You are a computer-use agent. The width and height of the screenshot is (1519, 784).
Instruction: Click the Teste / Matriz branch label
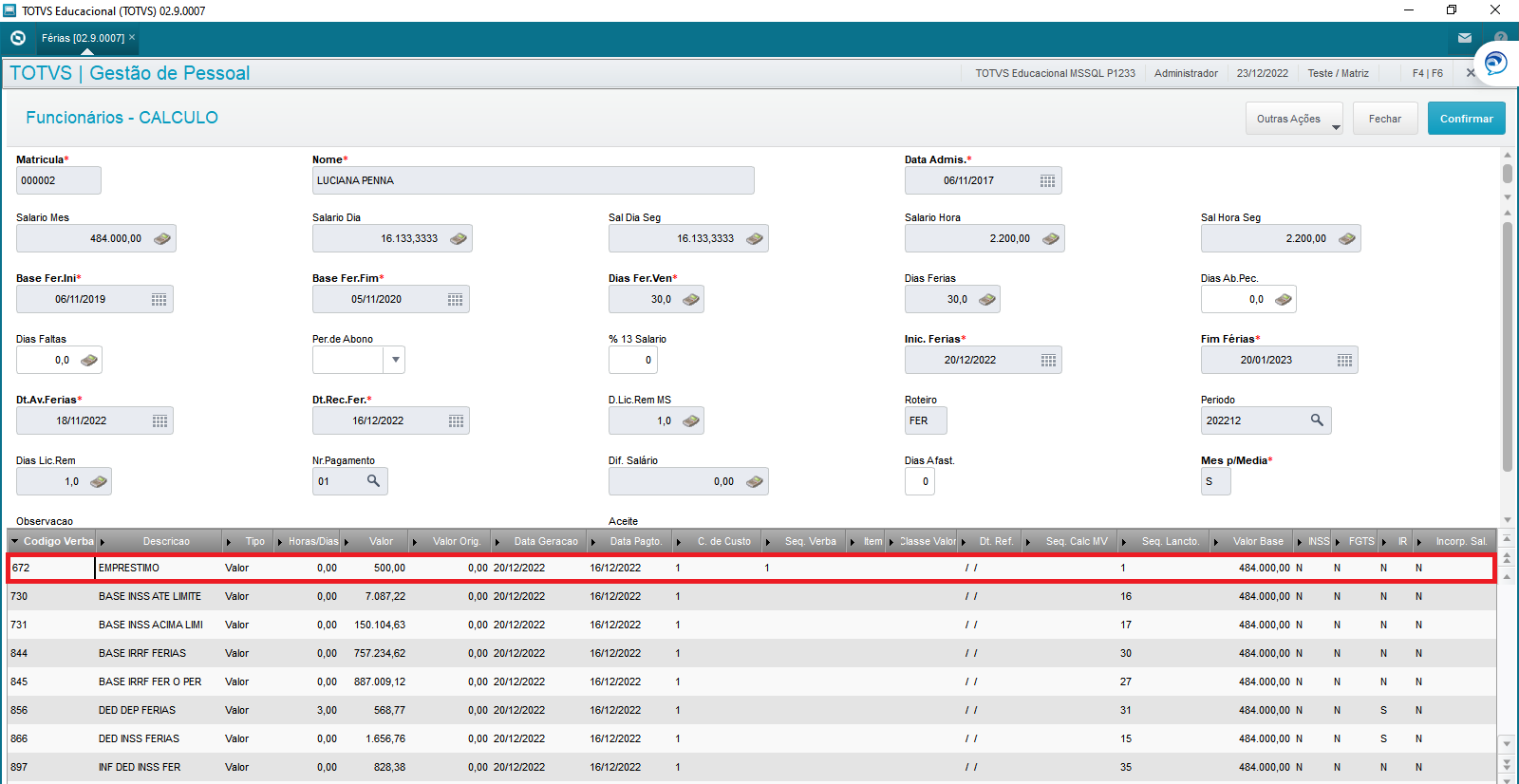(1338, 73)
